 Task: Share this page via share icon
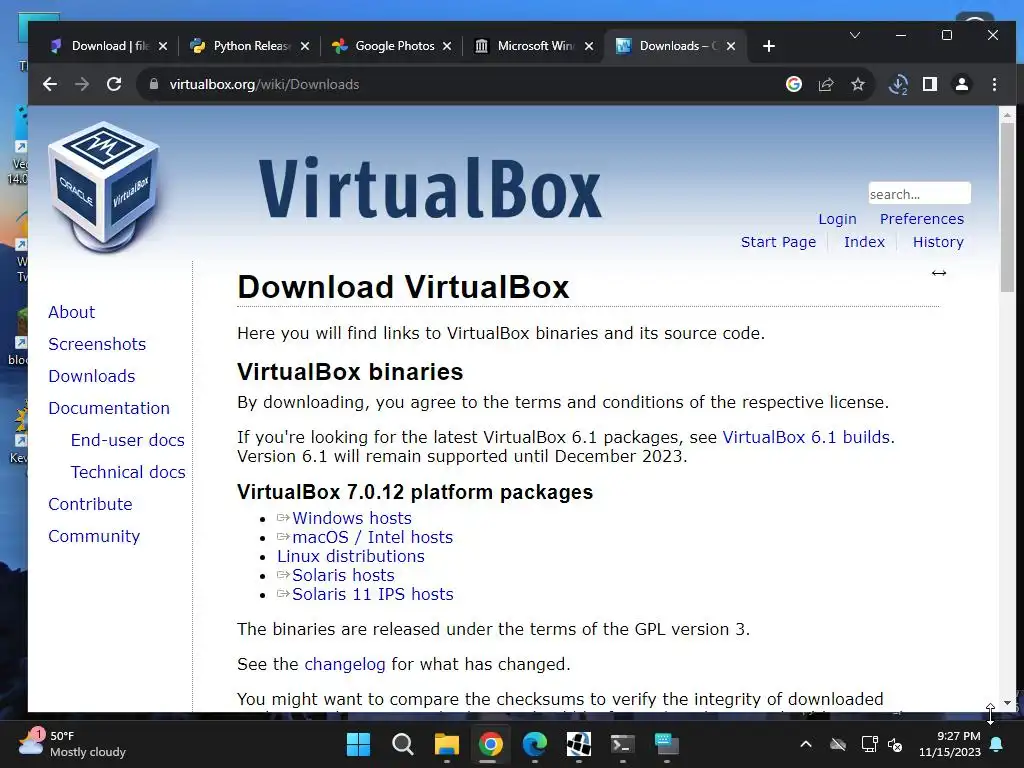[825, 84]
